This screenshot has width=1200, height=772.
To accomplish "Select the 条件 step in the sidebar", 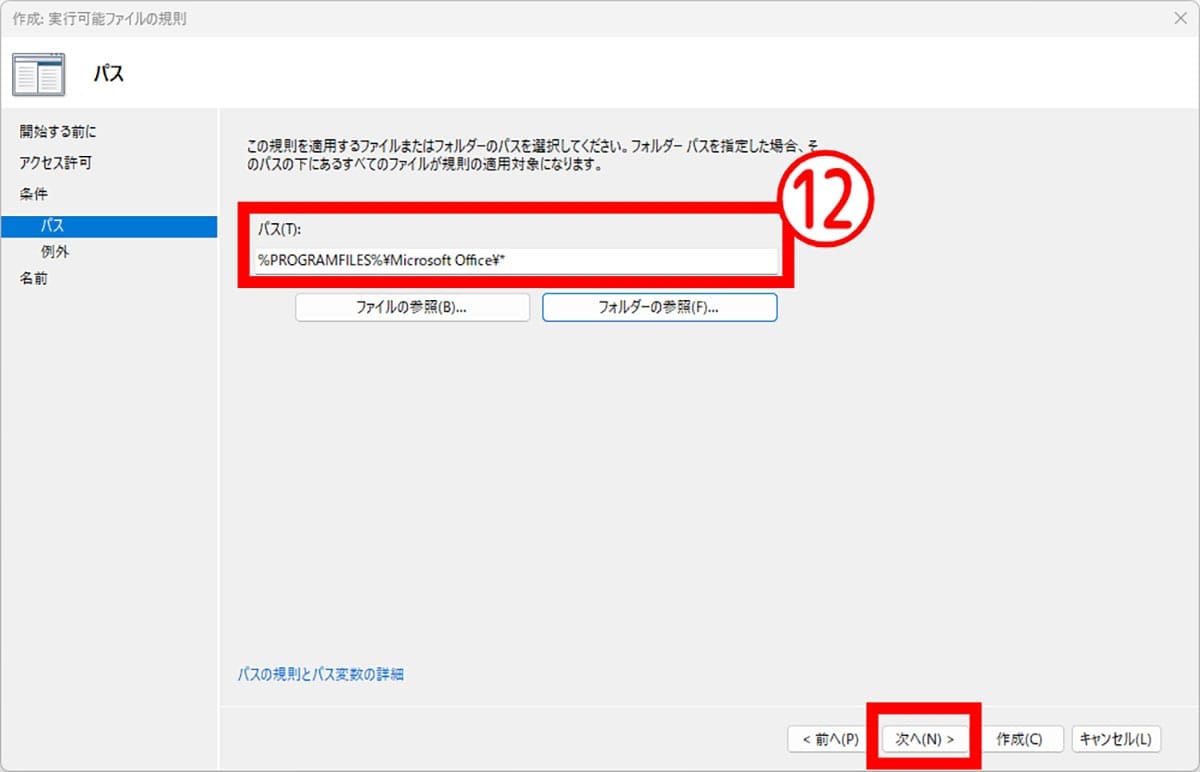I will coord(33,194).
